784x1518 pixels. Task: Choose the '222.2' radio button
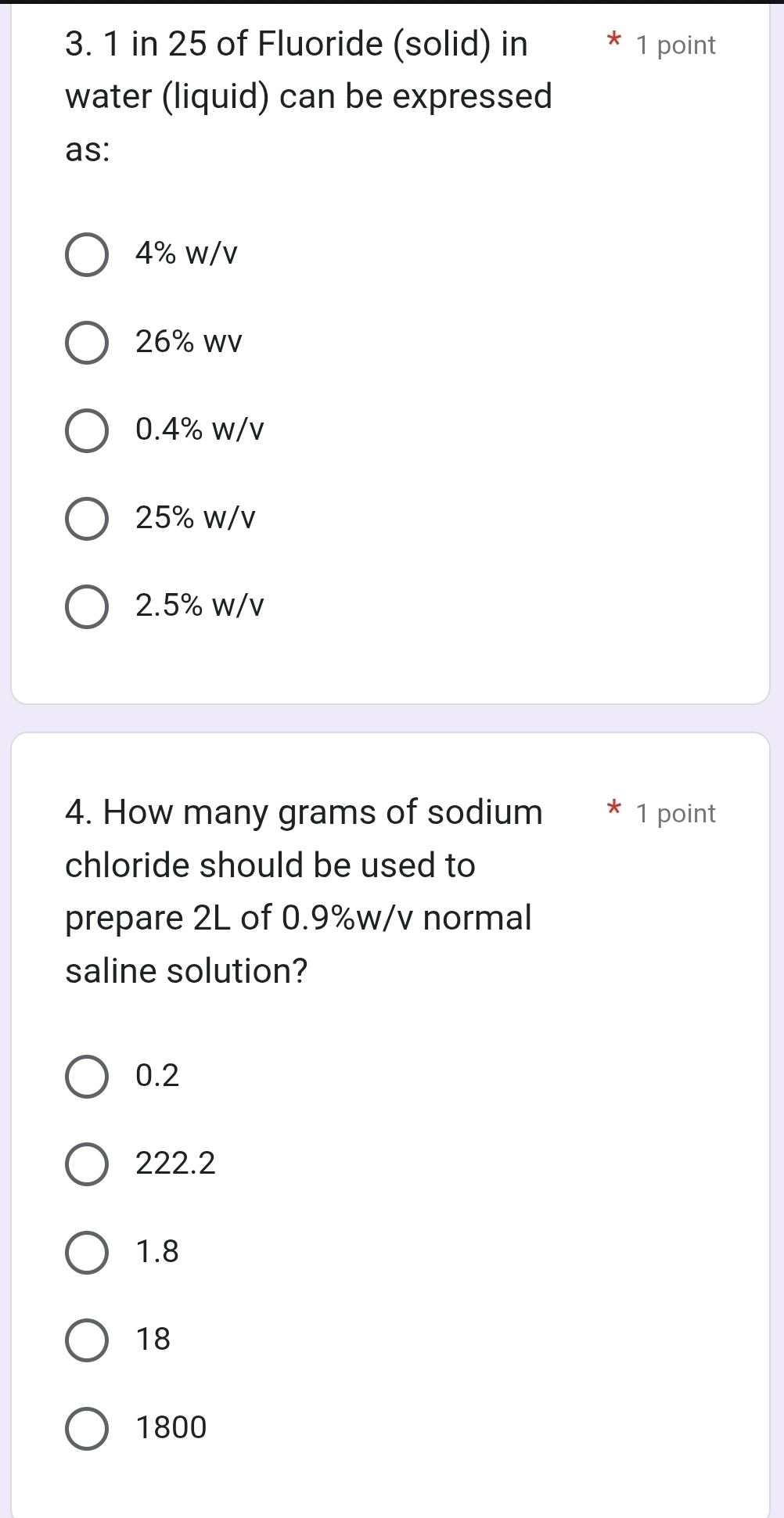86,1164
